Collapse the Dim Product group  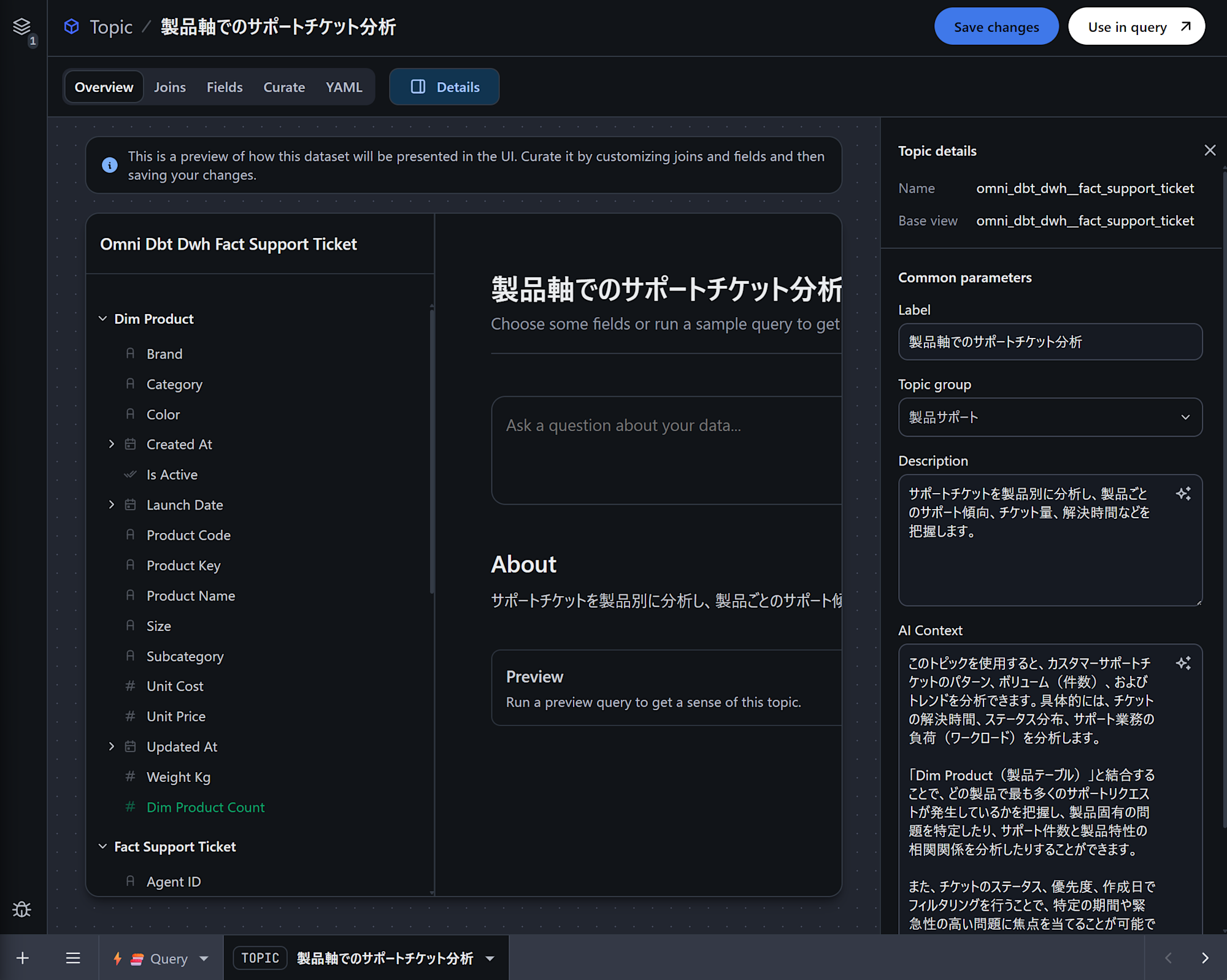102,319
